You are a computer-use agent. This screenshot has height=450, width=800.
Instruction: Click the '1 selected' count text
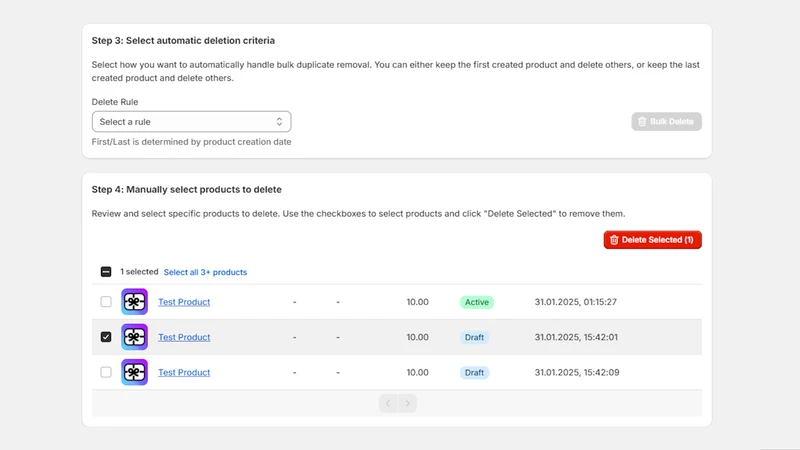[x=139, y=272]
